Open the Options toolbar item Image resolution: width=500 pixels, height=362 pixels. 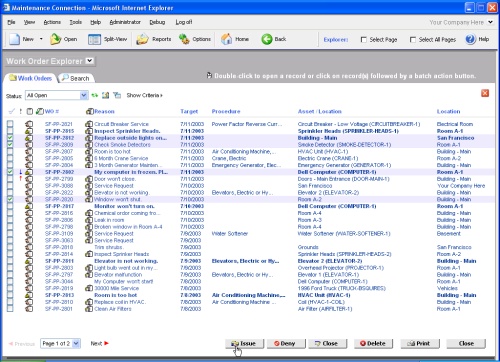(x=195, y=39)
